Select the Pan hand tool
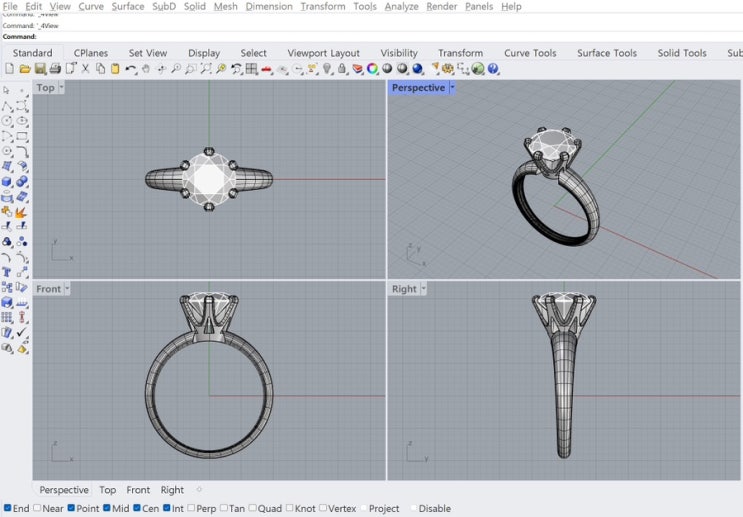The height and width of the screenshot is (517, 743). coord(146,69)
